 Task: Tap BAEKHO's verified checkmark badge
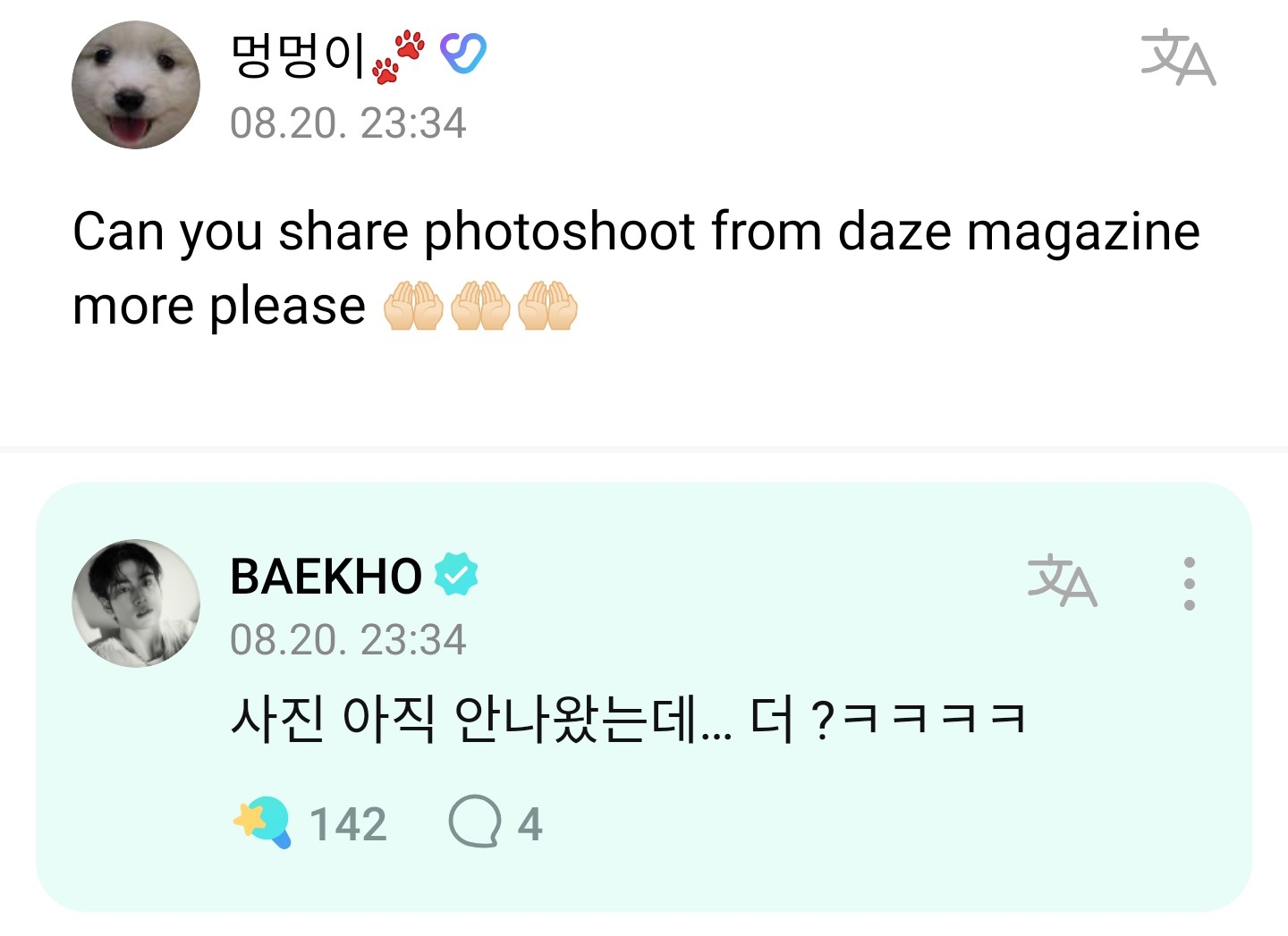coord(456,576)
